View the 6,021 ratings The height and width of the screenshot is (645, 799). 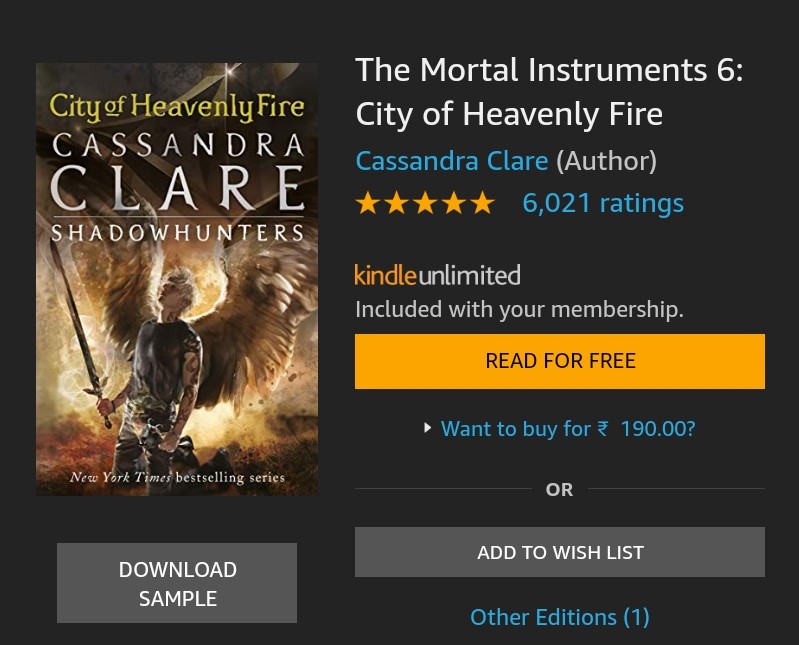coord(603,203)
